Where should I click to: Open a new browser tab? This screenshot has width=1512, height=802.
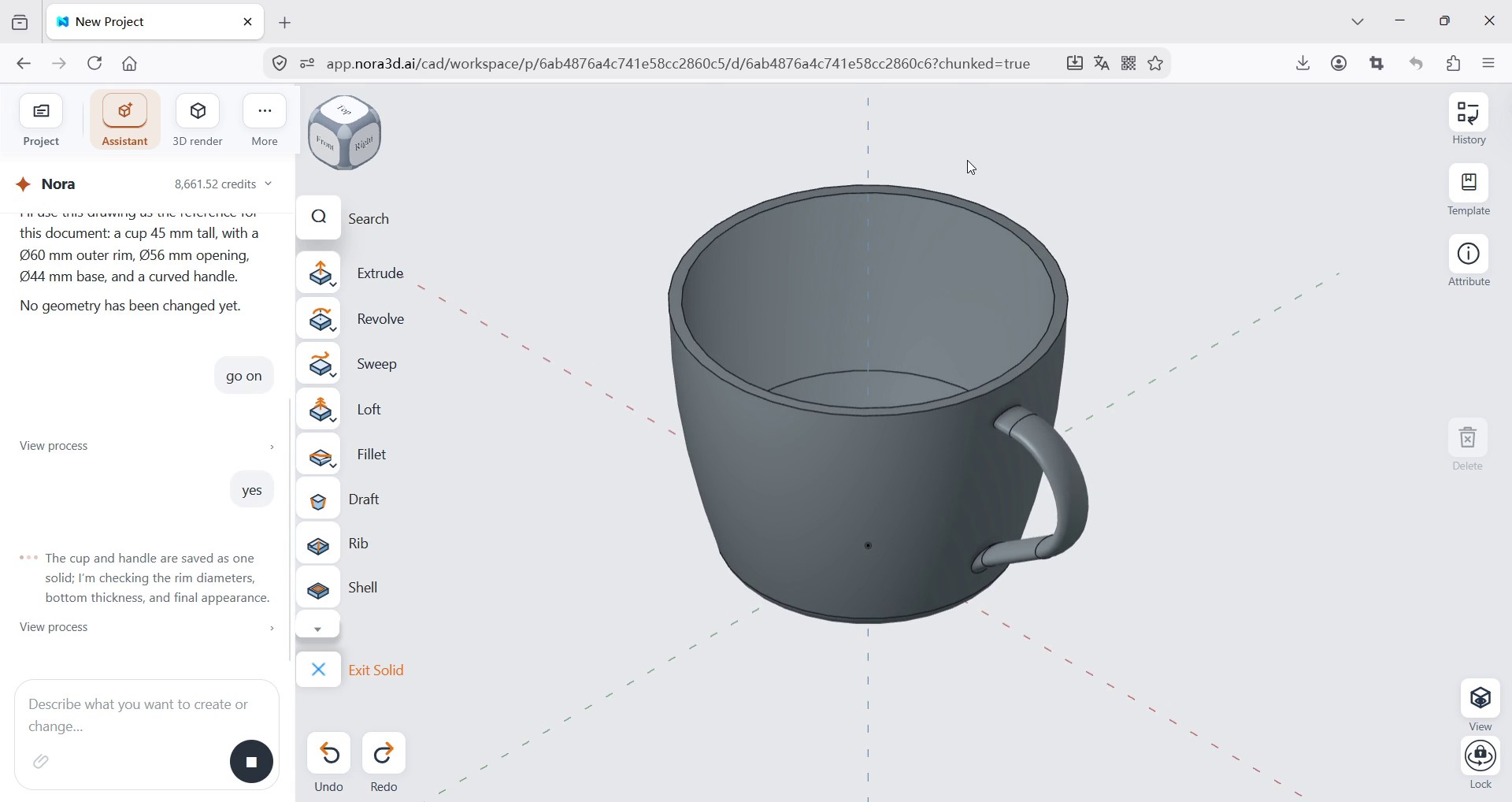pyautogui.click(x=285, y=23)
